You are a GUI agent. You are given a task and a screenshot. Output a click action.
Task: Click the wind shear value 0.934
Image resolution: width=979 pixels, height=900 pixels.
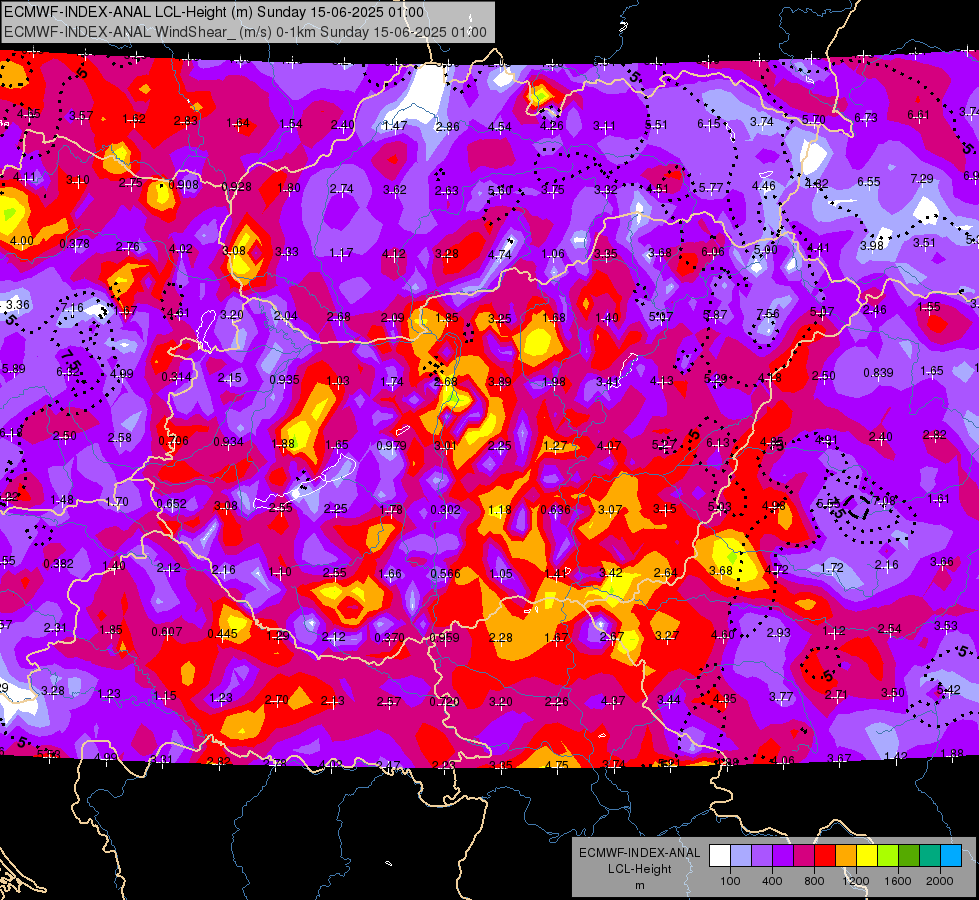(229, 442)
